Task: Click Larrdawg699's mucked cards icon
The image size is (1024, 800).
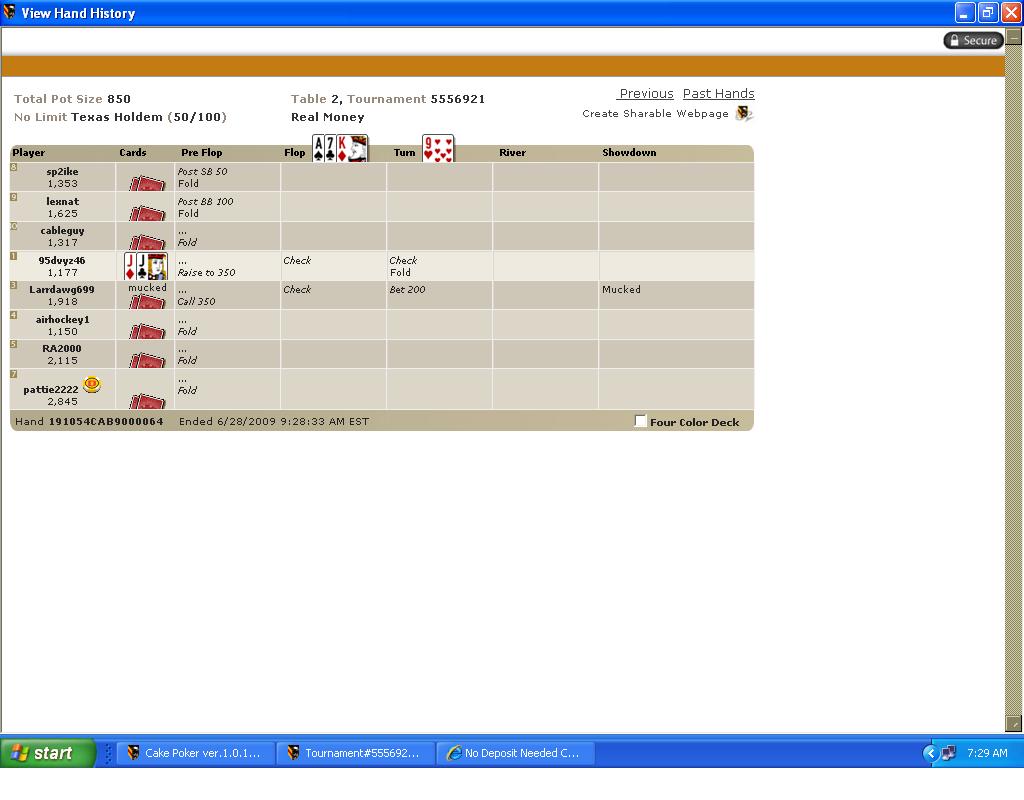Action: (x=147, y=300)
